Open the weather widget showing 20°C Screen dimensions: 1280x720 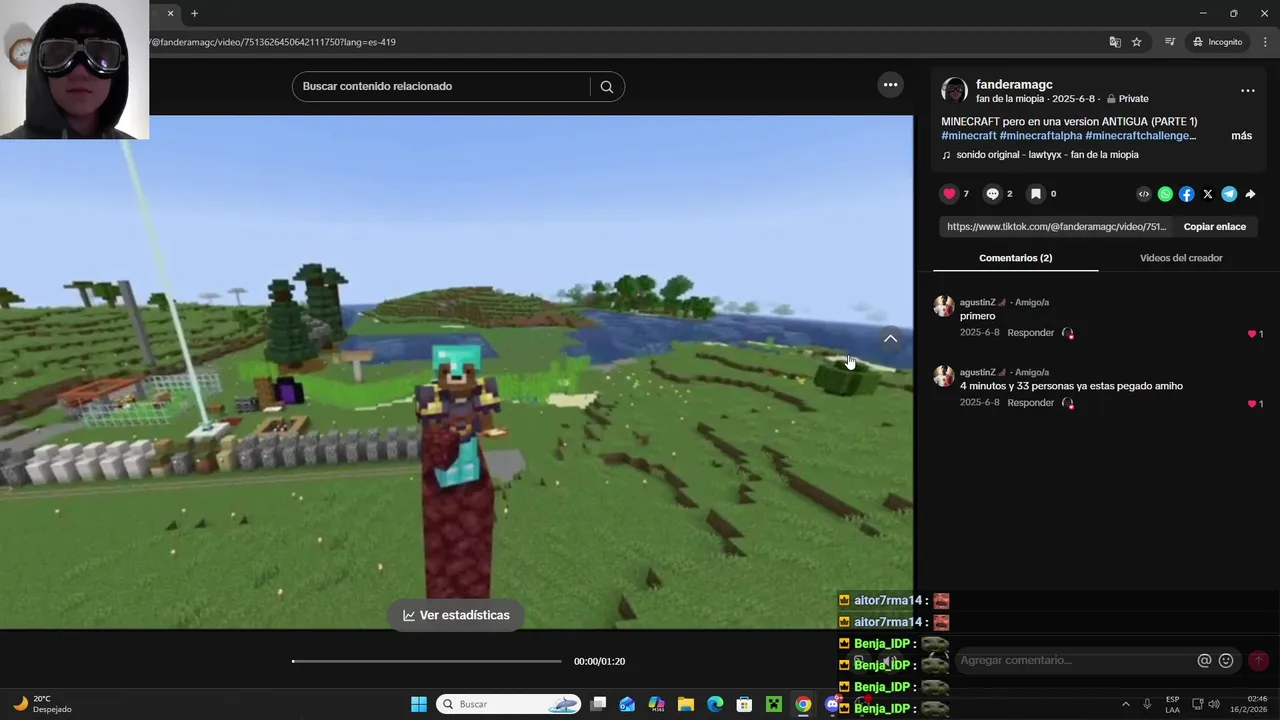tap(42, 704)
